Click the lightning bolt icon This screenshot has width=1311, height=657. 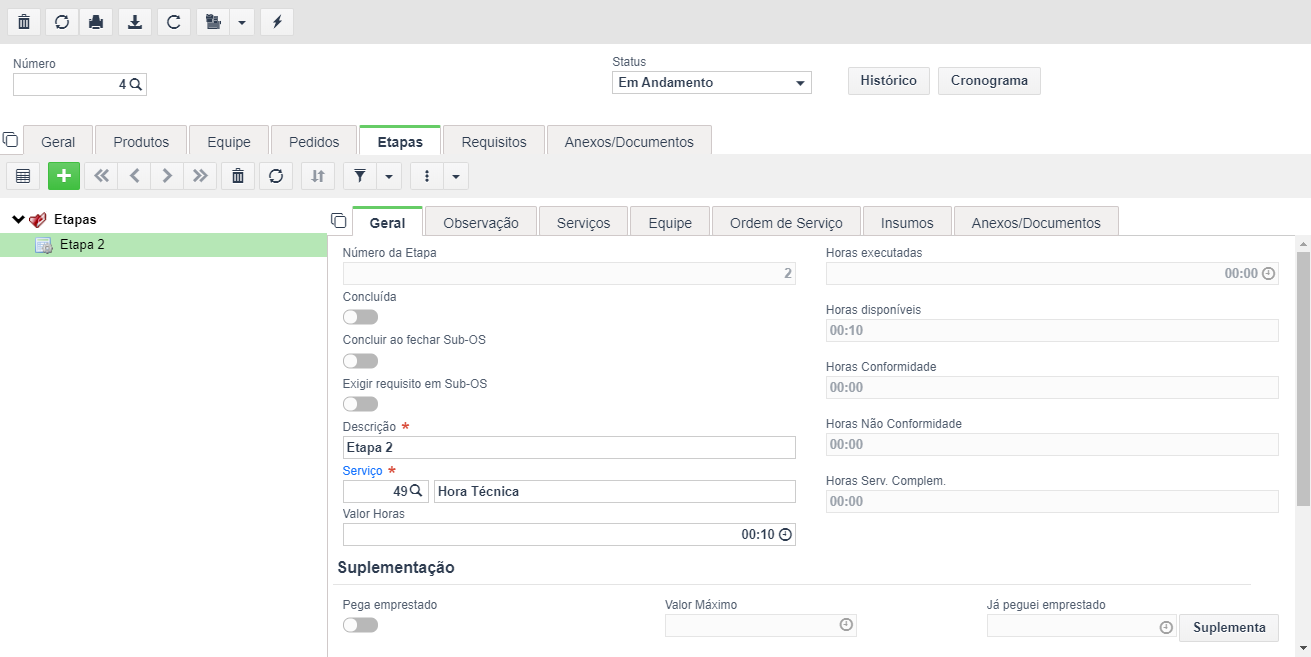tap(277, 22)
